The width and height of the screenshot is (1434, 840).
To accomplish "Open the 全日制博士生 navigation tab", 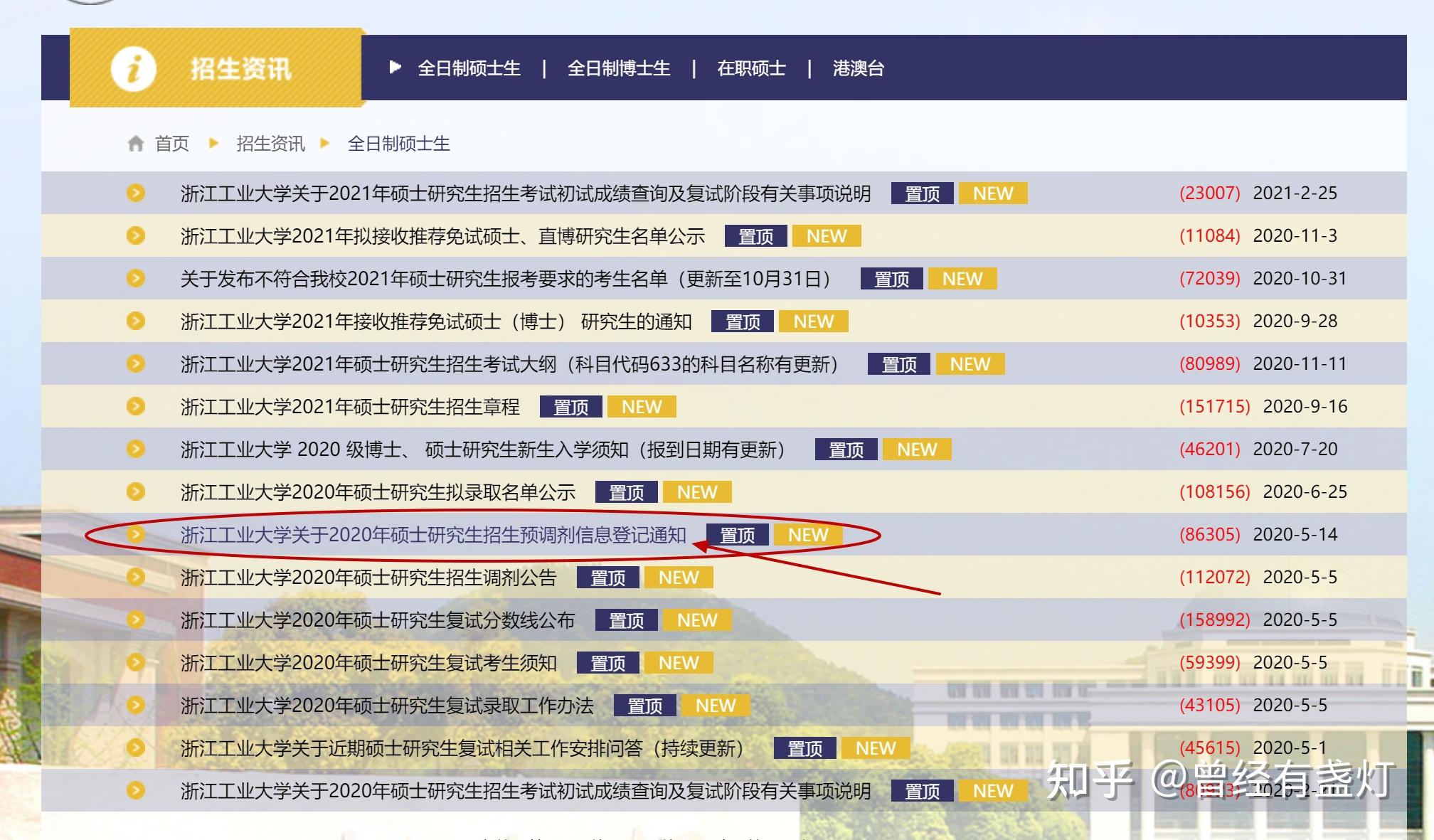I will point(619,68).
